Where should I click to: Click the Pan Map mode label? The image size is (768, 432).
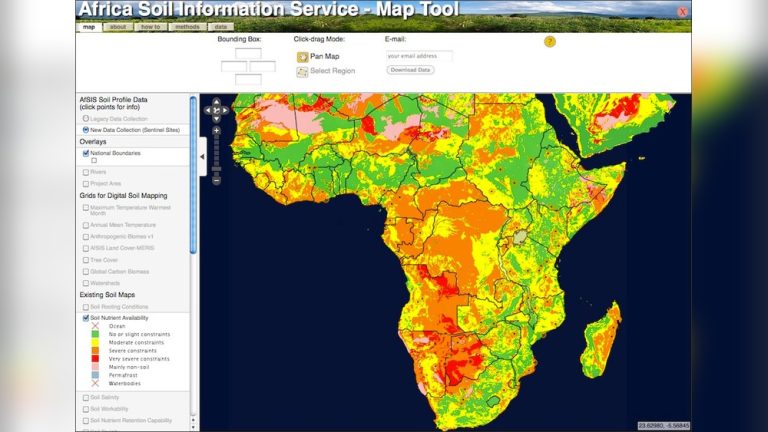click(x=325, y=56)
